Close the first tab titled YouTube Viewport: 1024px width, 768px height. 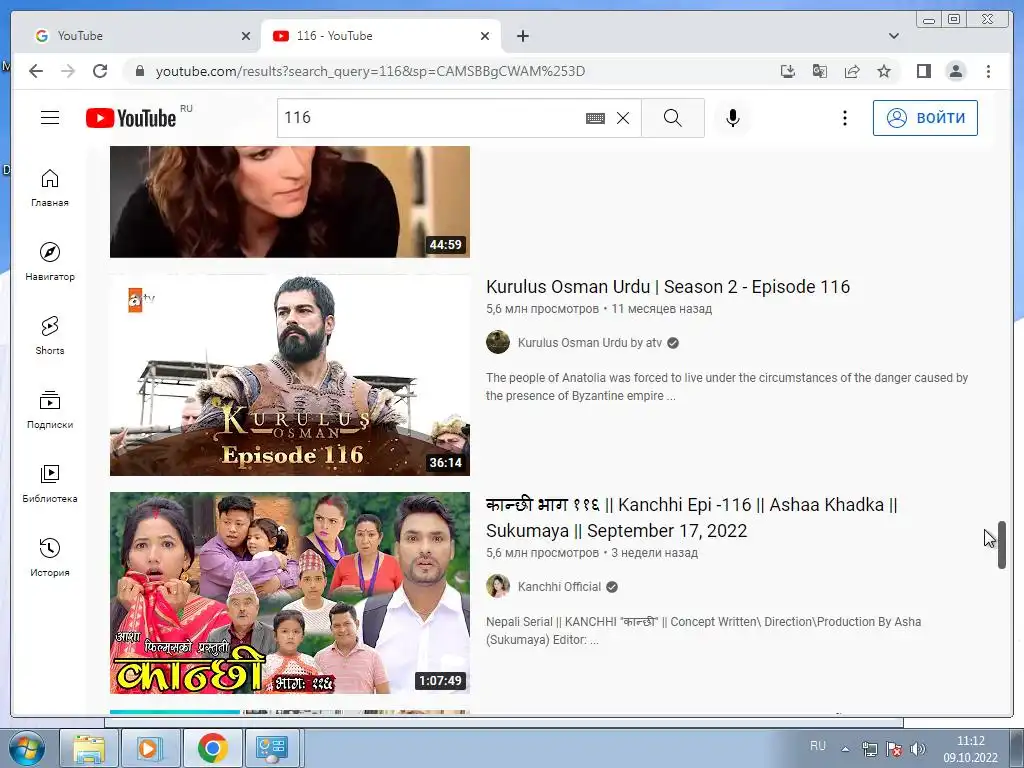click(x=246, y=36)
